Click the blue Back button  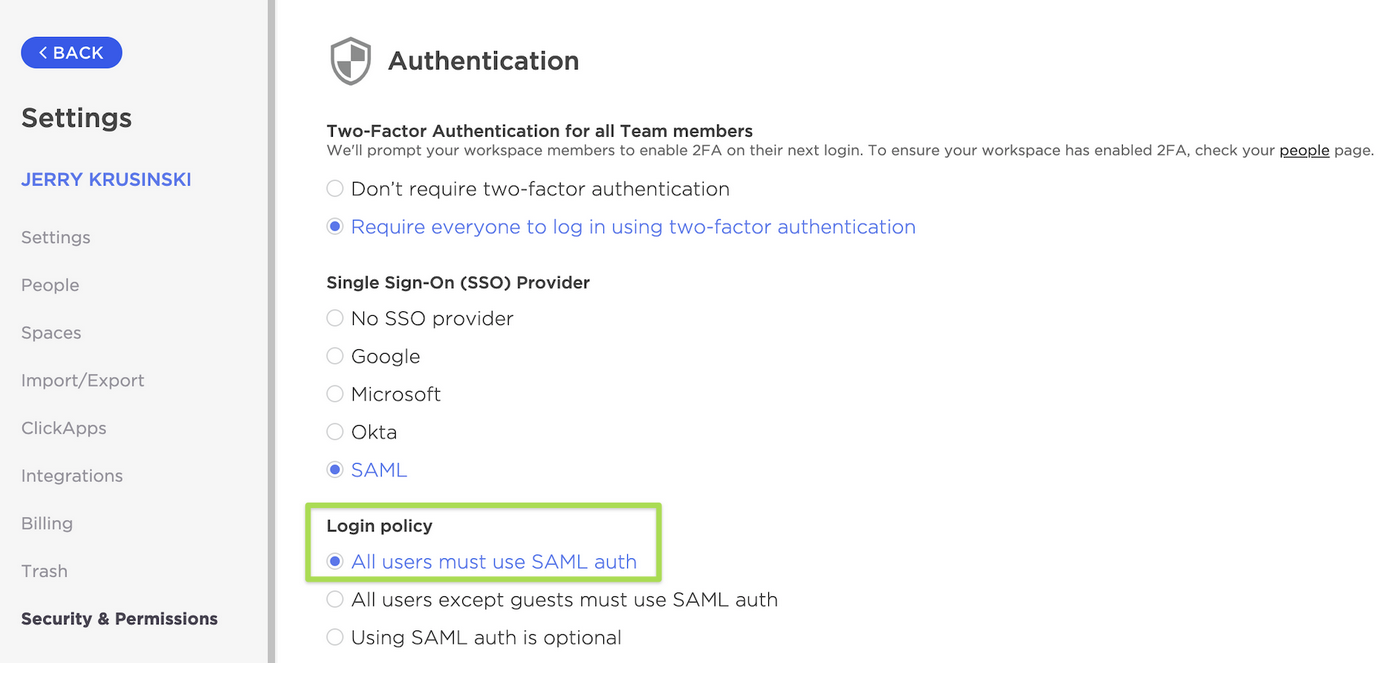[x=71, y=53]
